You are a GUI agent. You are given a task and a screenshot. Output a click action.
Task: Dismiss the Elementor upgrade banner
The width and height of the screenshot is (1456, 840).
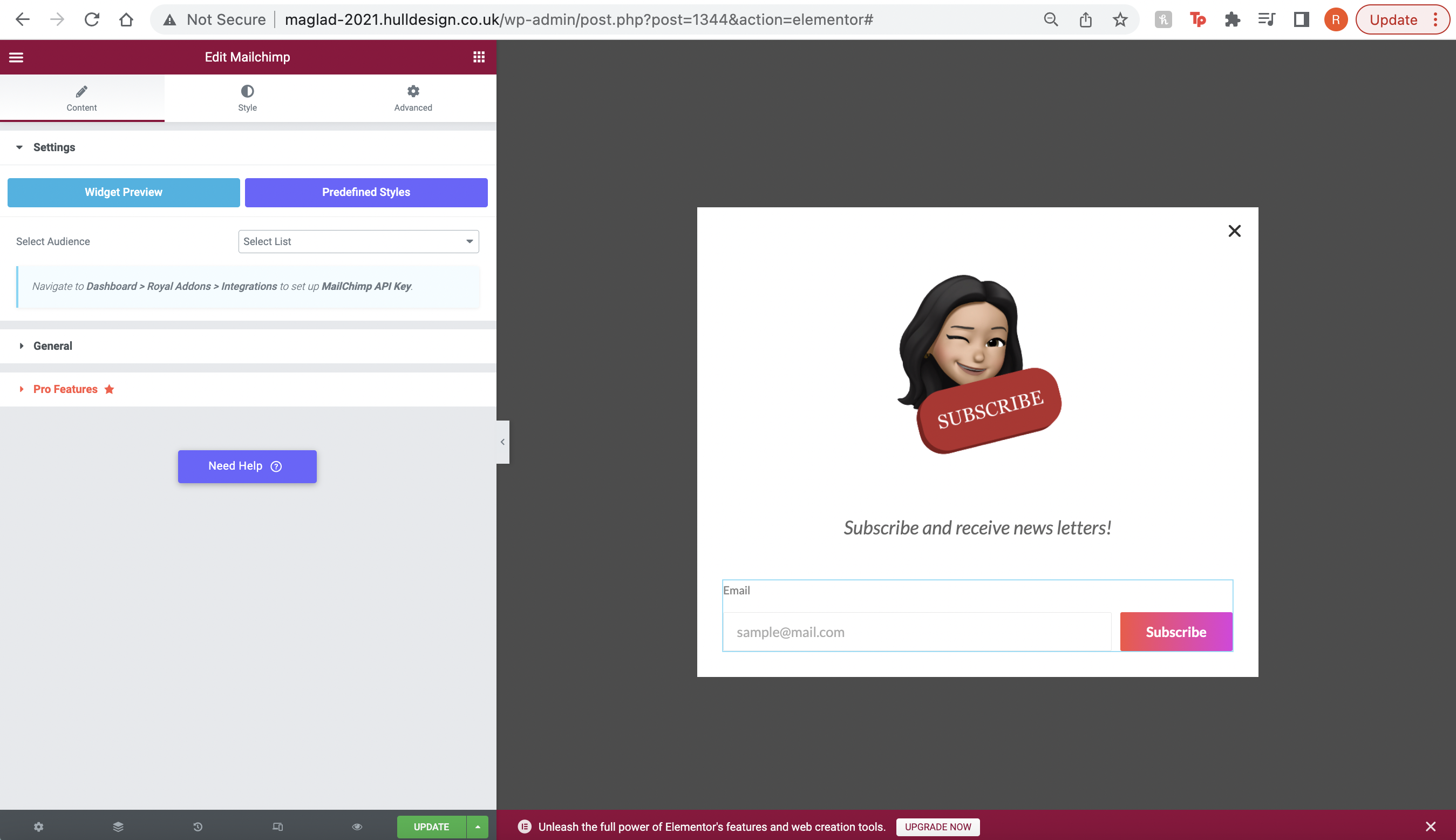(x=1431, y=827)
